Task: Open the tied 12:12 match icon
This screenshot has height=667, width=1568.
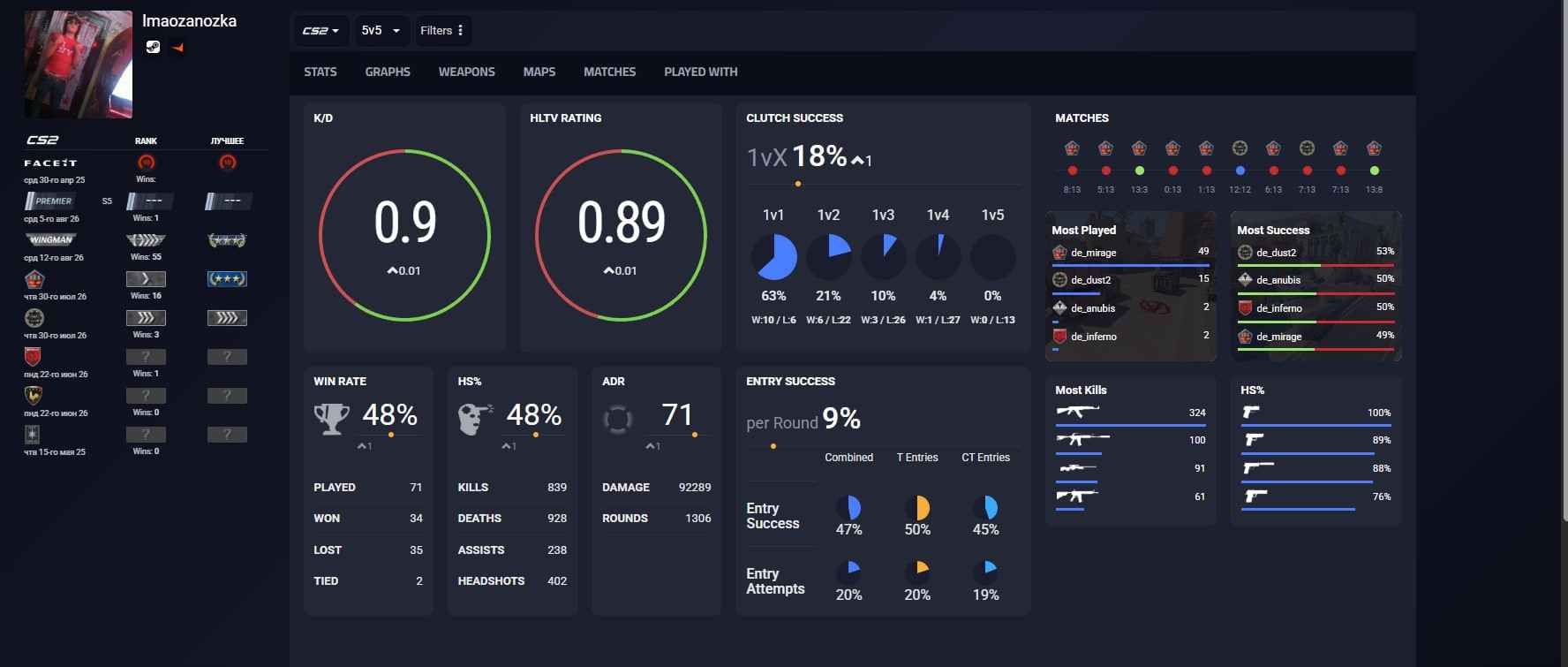Action: click(x=1240, y=148)
